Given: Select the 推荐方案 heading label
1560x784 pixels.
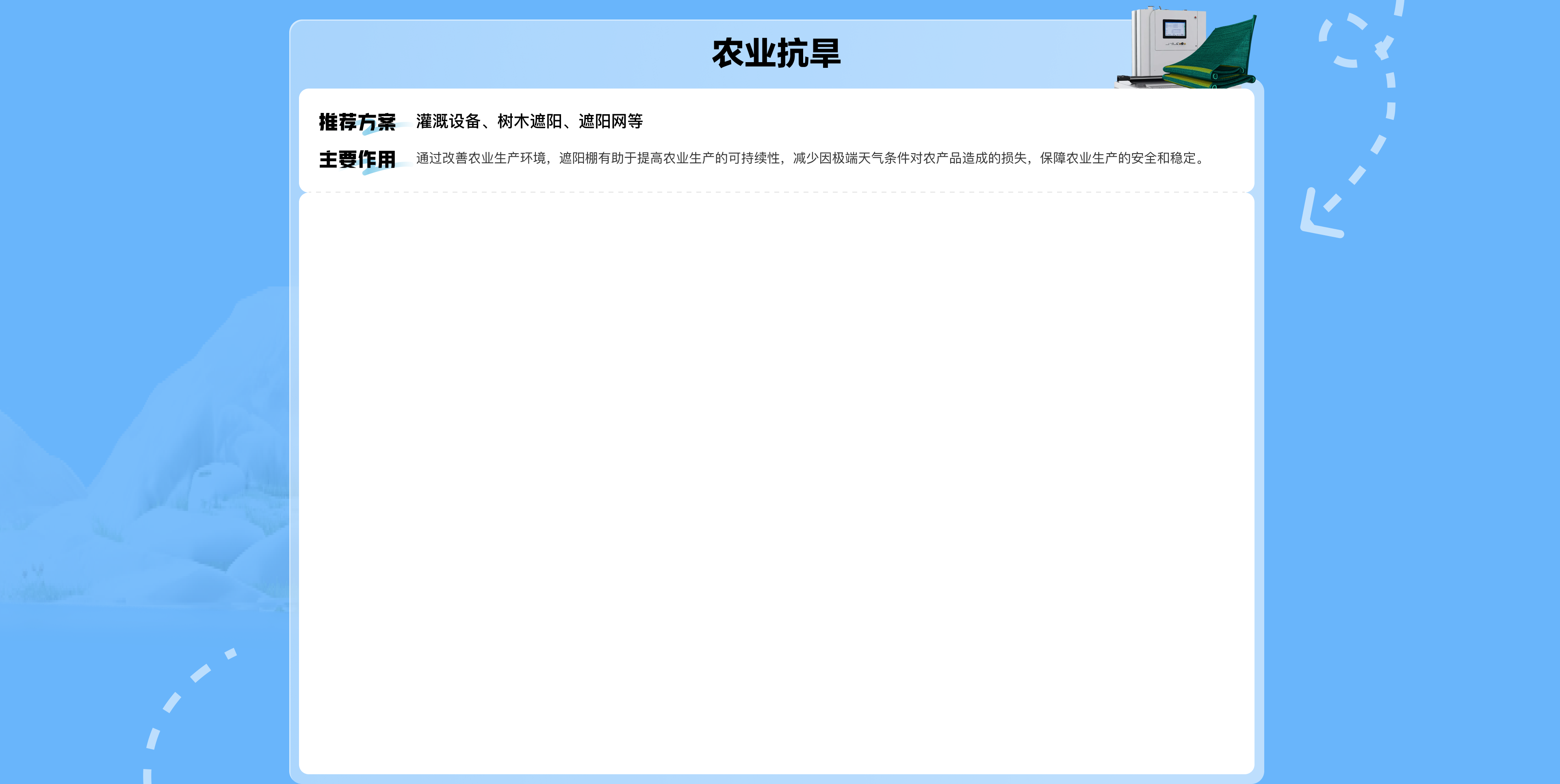Looking at the screenshot, I should tap(357, 122).
